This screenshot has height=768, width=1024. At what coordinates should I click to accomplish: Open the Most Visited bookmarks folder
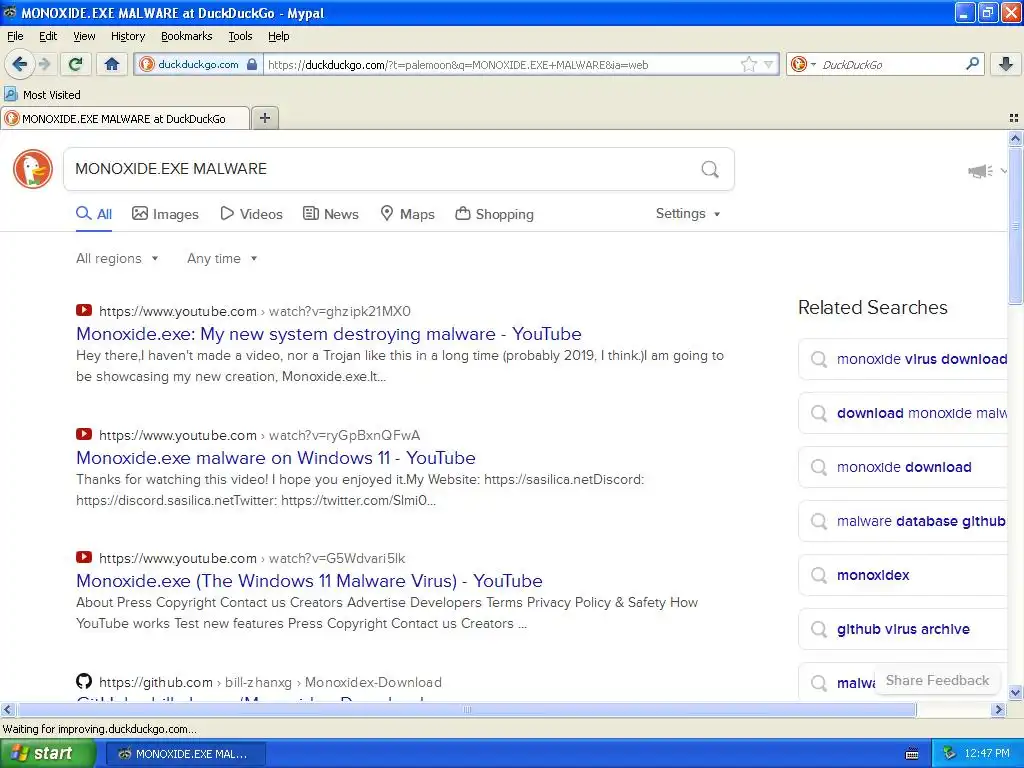[43, 95]
